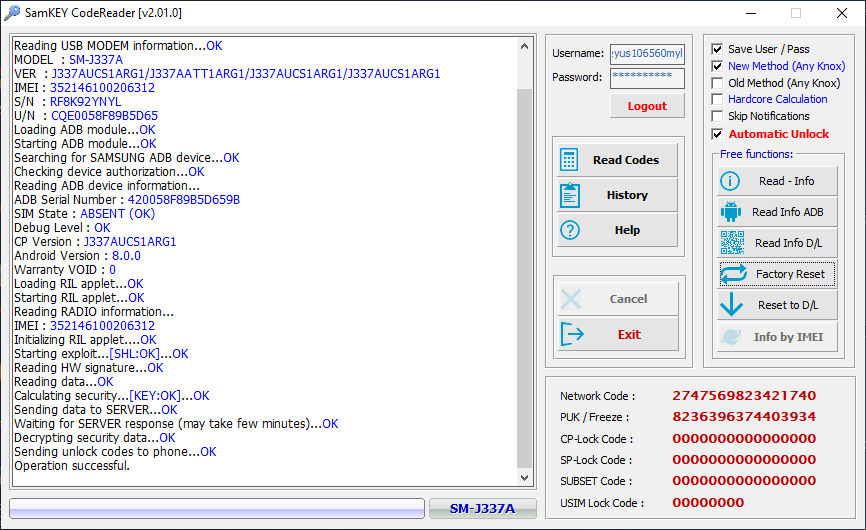Click the Read Codes button label
This screenshot has width=866, height=530.
tap(626, 160)
